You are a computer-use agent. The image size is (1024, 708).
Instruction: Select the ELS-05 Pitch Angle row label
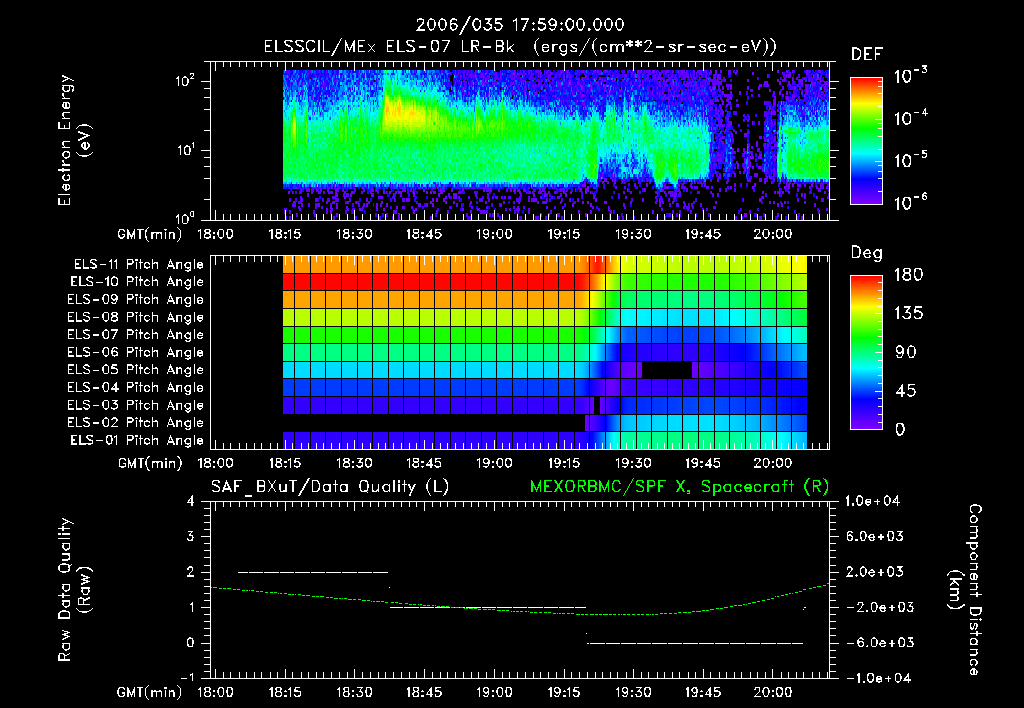[x=135, y=370]
